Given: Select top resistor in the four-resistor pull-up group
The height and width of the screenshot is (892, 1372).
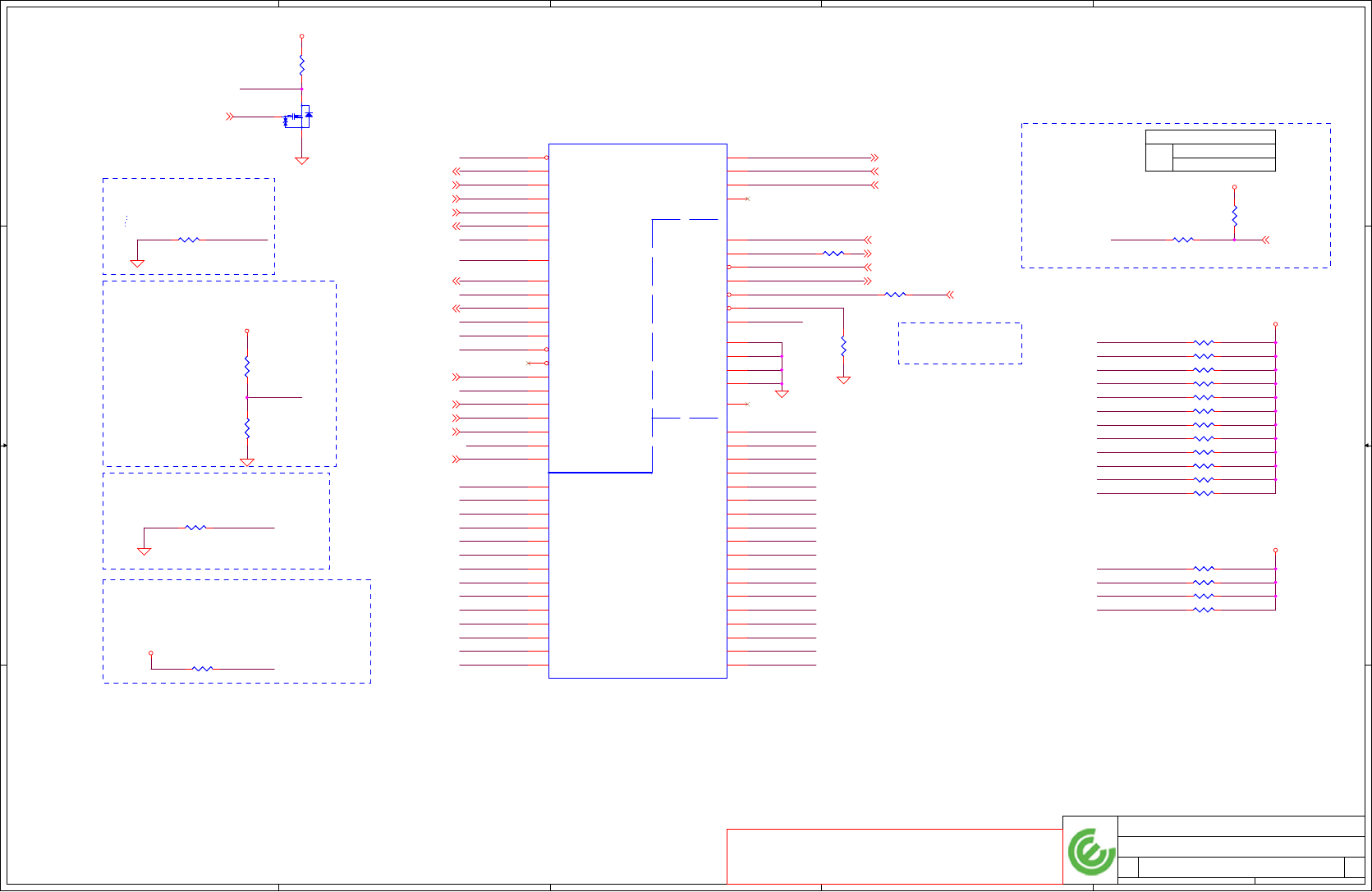Looking at the screenshot, I should coord(1204,569).
